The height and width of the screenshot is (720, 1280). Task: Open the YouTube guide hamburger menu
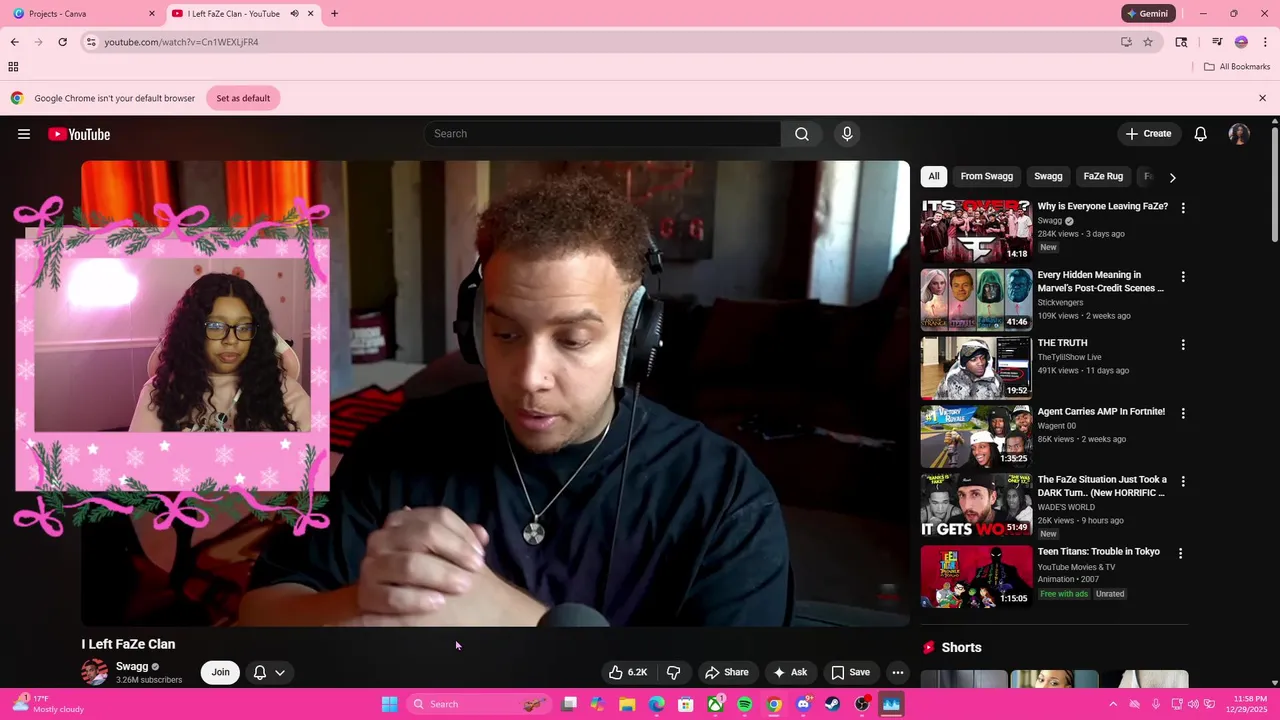point(24,134)
